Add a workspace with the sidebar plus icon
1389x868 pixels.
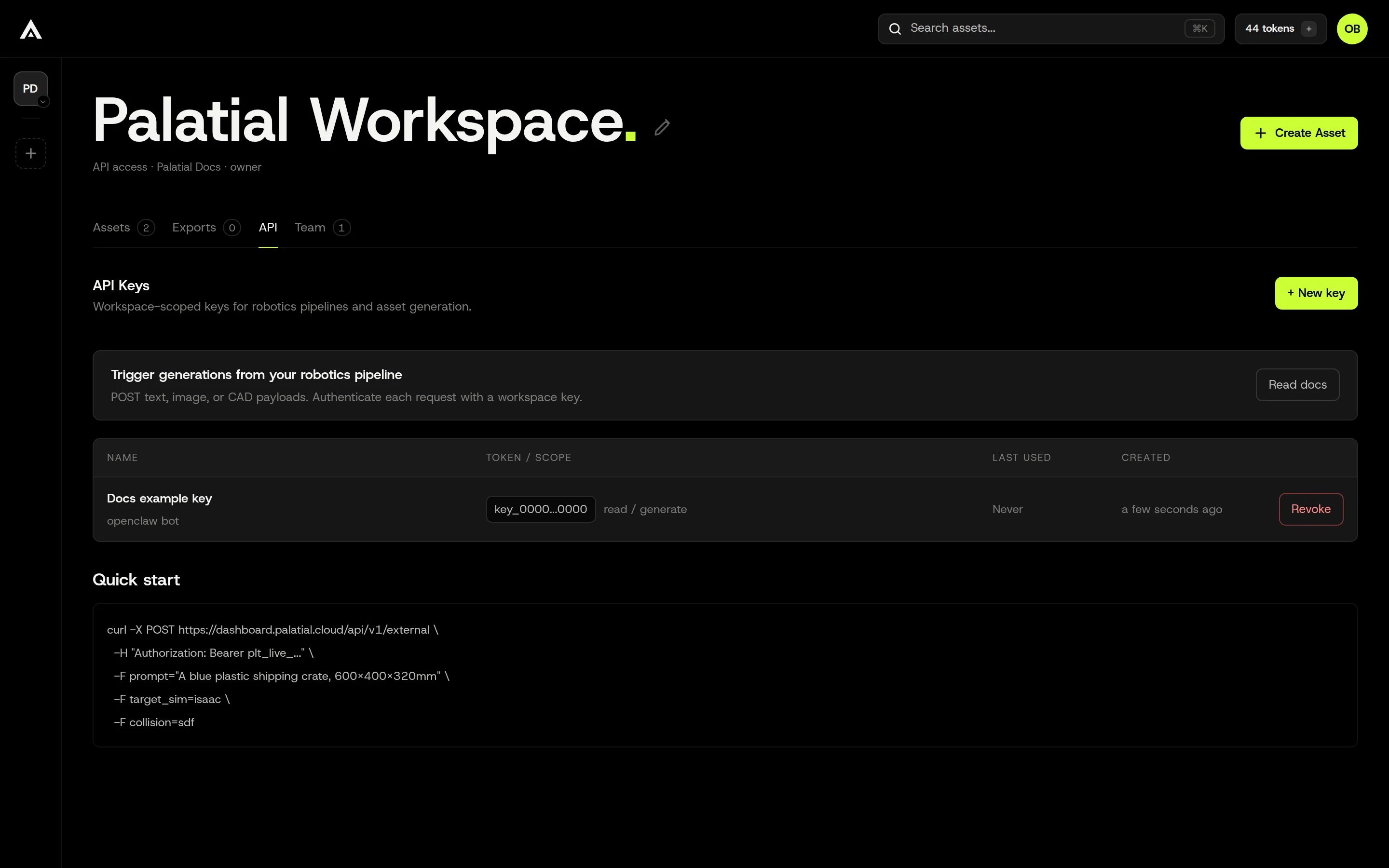pyautogui.click(x=31, y=153)
